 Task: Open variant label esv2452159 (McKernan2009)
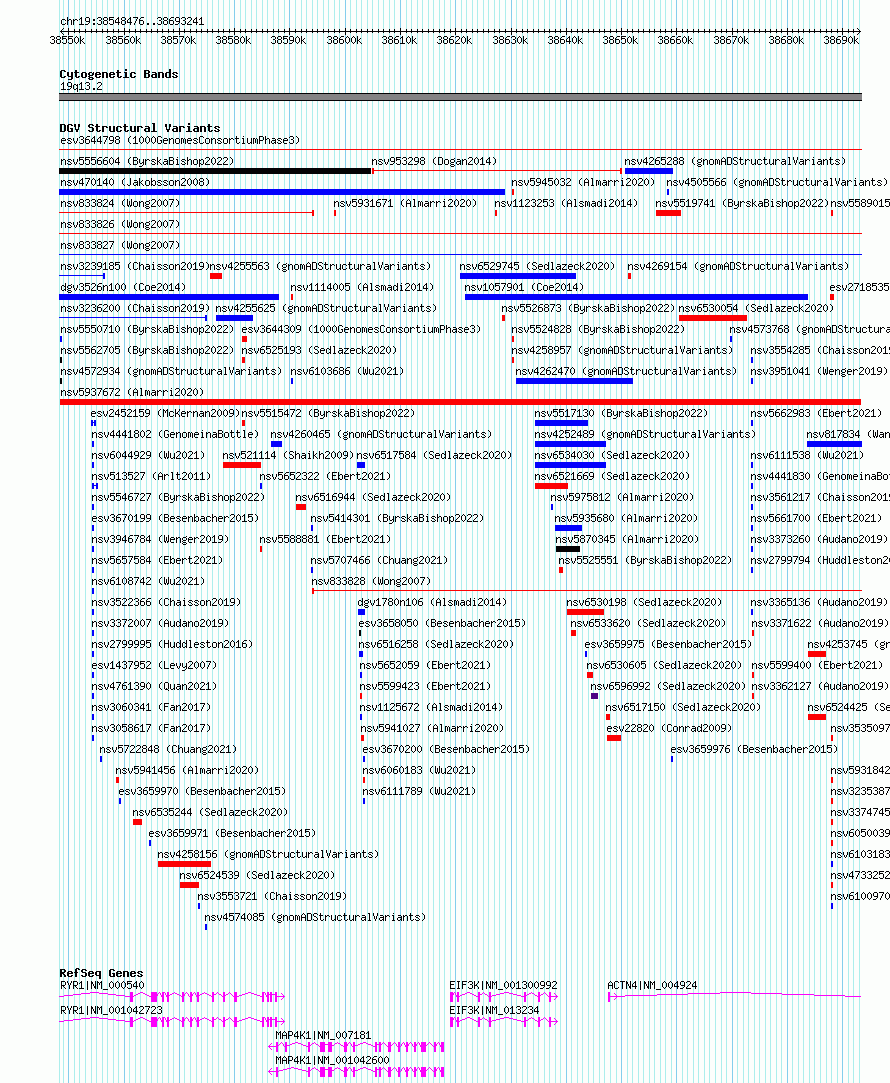[166, 413]
